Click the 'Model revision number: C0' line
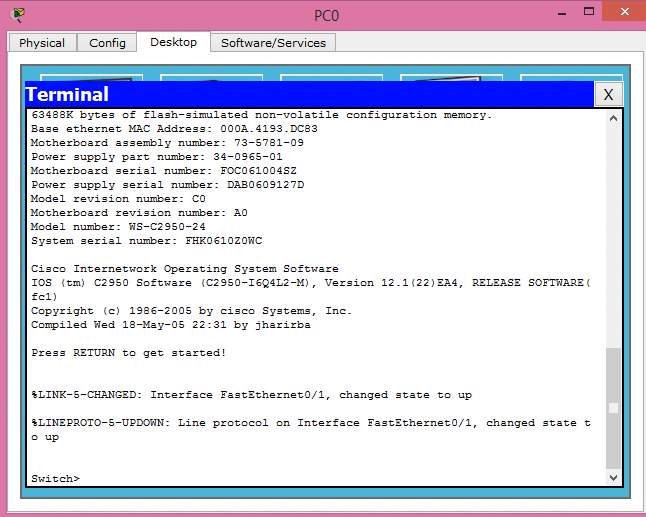The height and width of the screenshot is (517, 646). tap(118, 199)
